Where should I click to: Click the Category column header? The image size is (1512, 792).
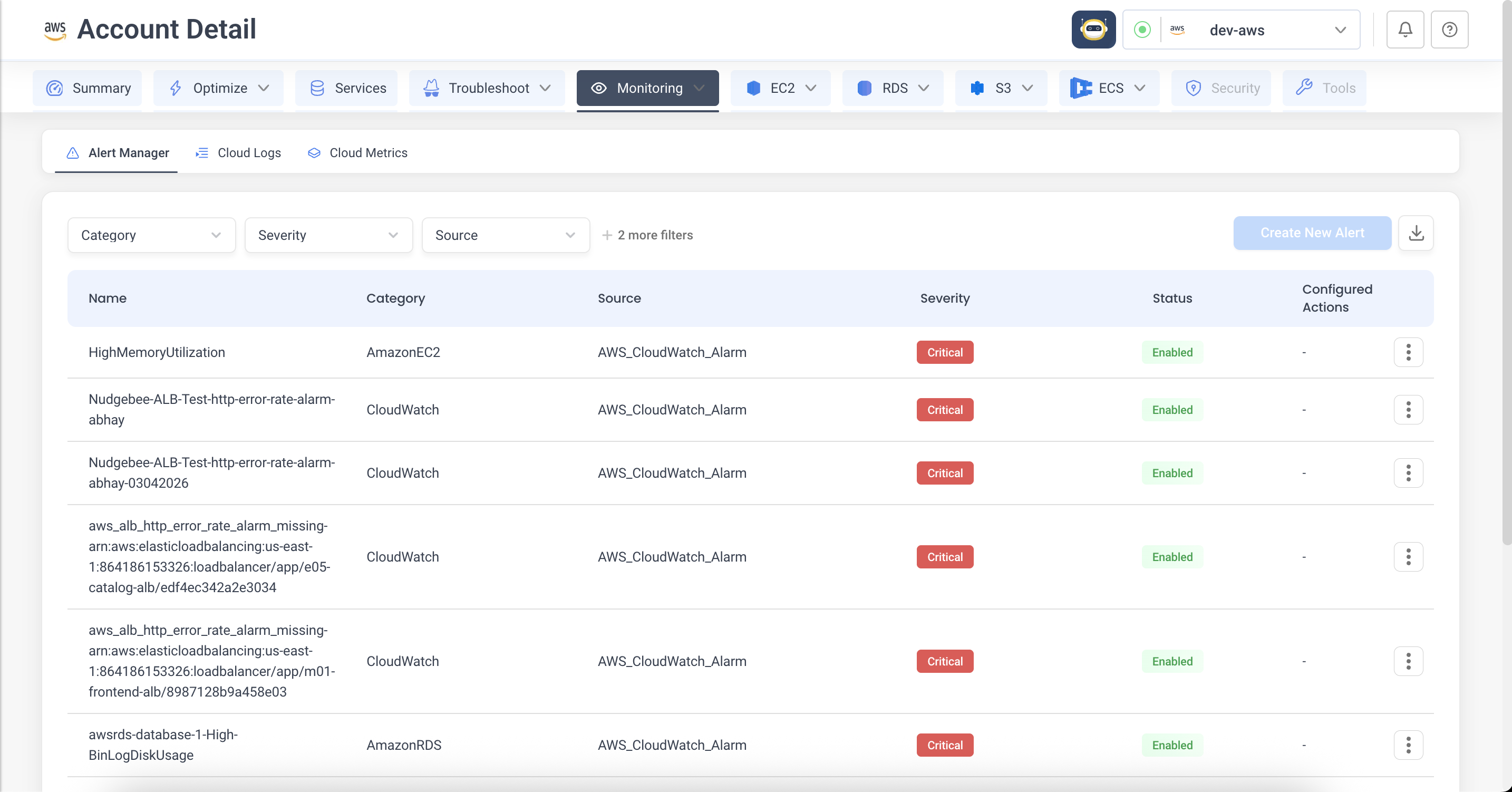(x=395, y=299)
